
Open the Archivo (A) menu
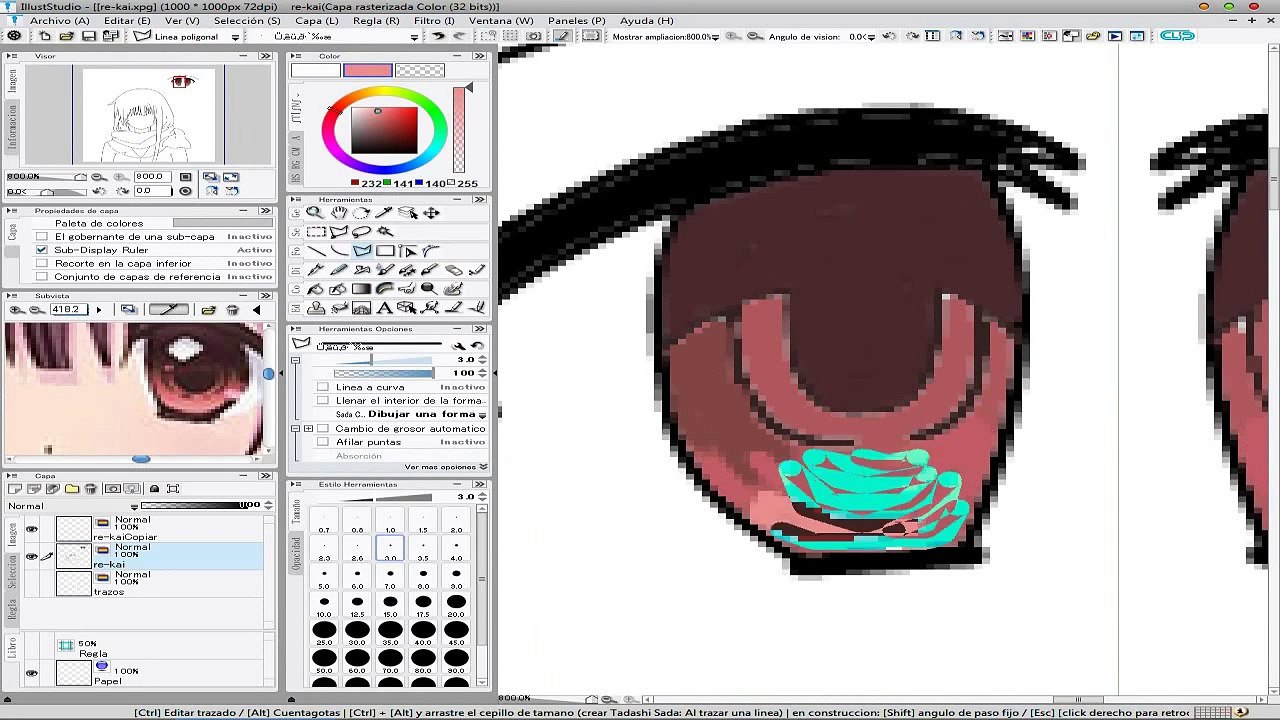click(60, 20)
